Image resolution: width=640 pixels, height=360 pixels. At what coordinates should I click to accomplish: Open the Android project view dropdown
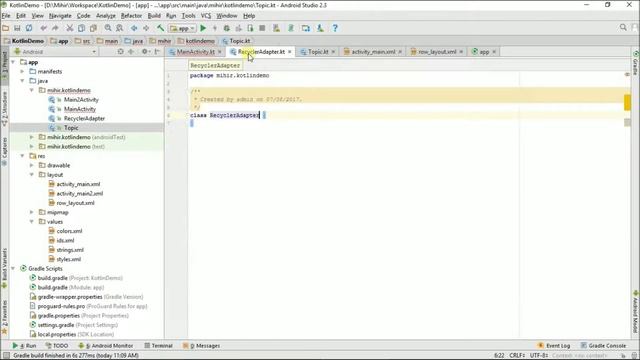(55, 52)
